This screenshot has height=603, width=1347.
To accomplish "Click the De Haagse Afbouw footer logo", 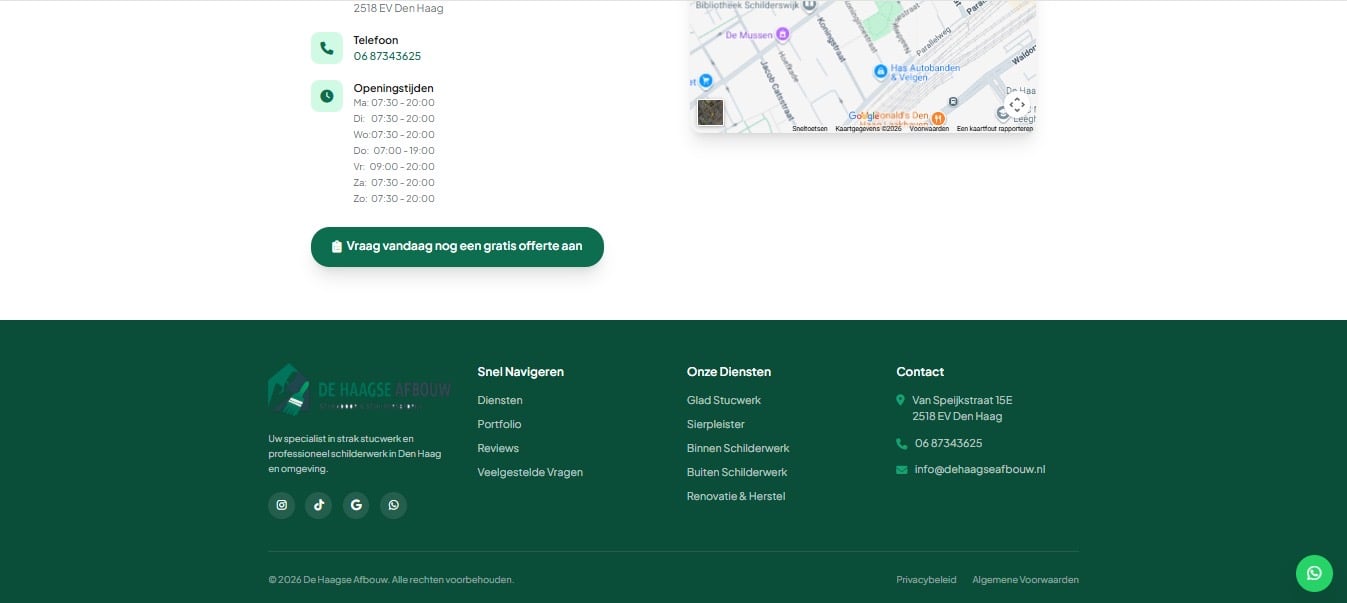I will click(x=360, y=390).
